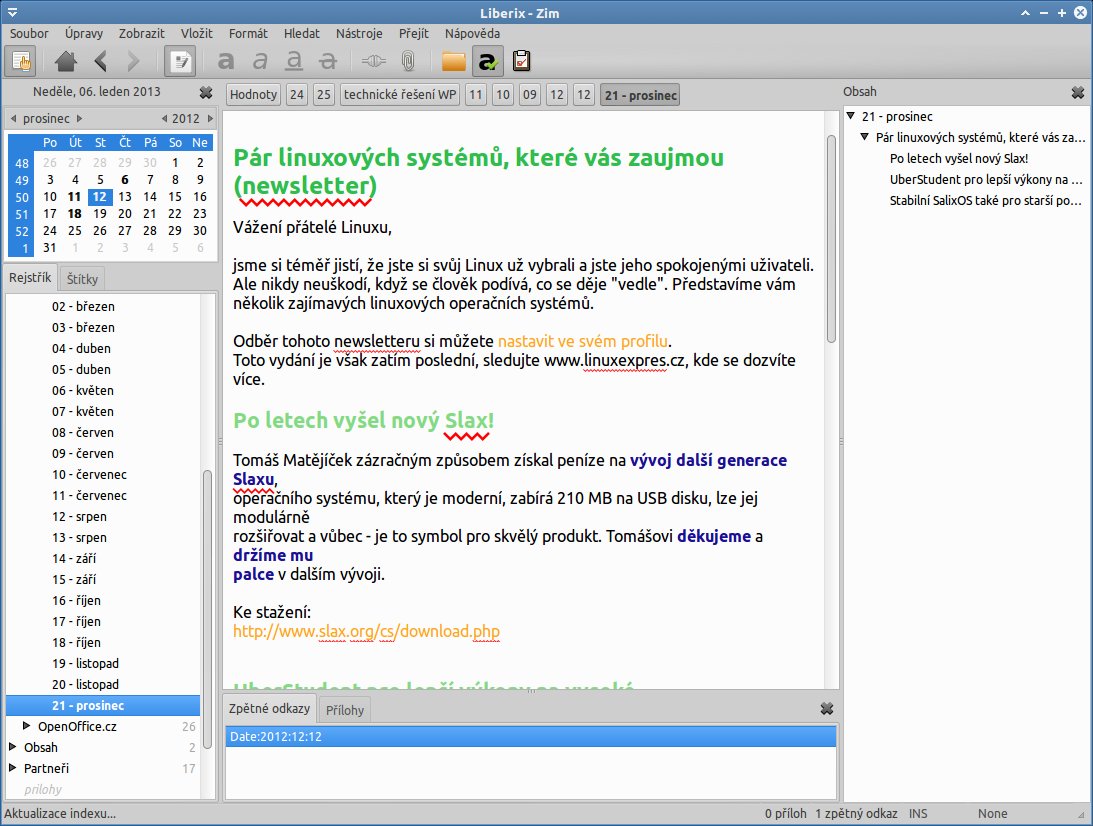Select backlink Date:2012:12:12
1093x826 pixels.
tap(530, 737)
